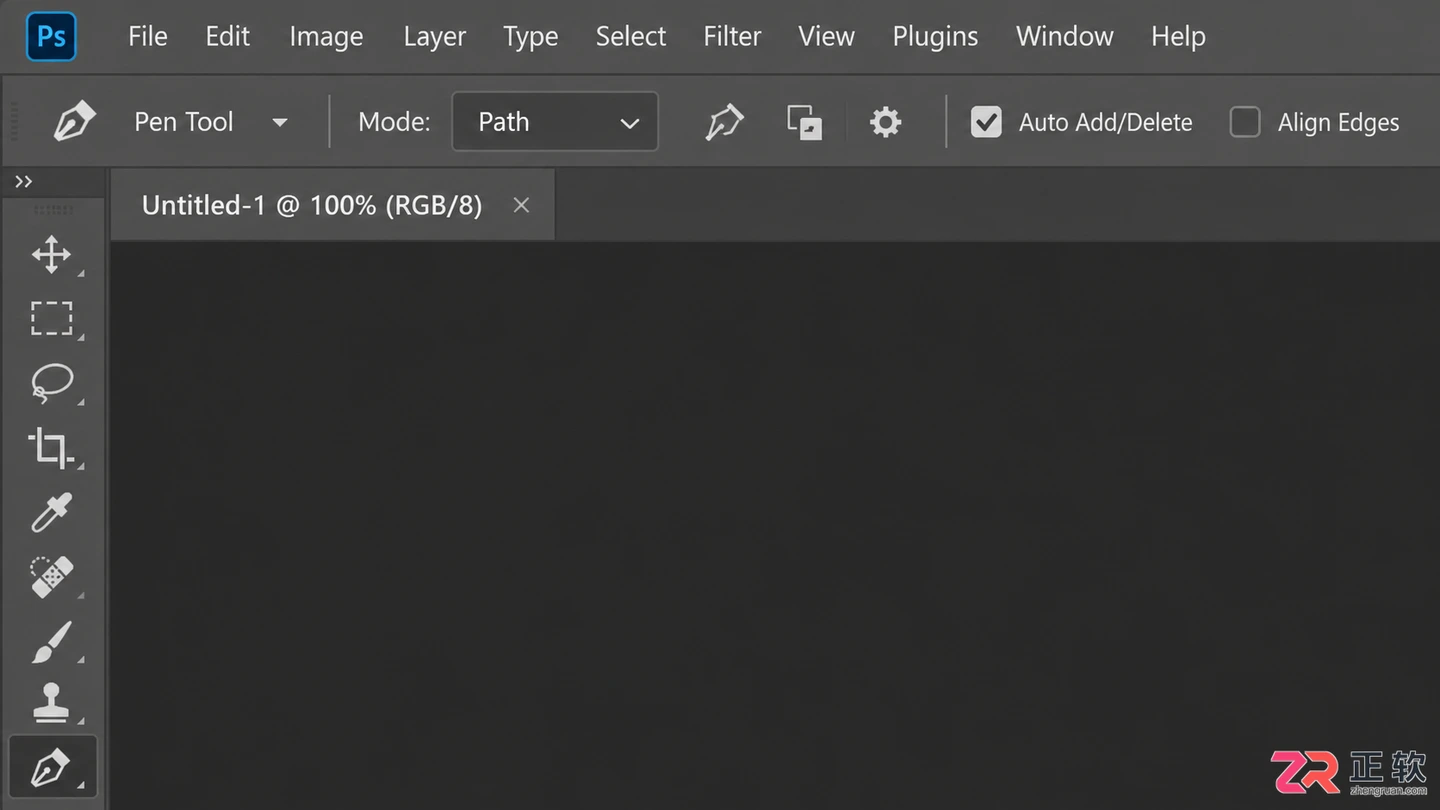Uncheck the Auto Add/Delete checkbox
The image size is (1440, 810).
point(986,122)
